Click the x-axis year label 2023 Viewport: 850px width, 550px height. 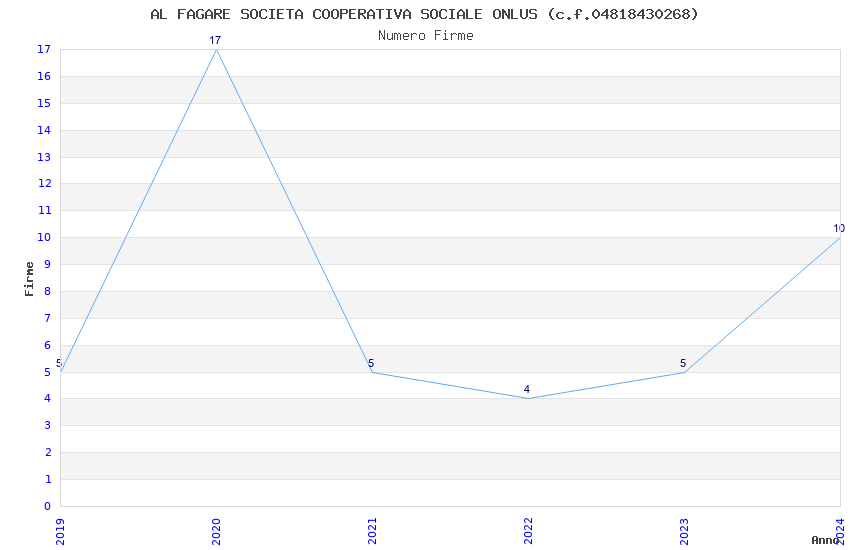pos(685,532)
